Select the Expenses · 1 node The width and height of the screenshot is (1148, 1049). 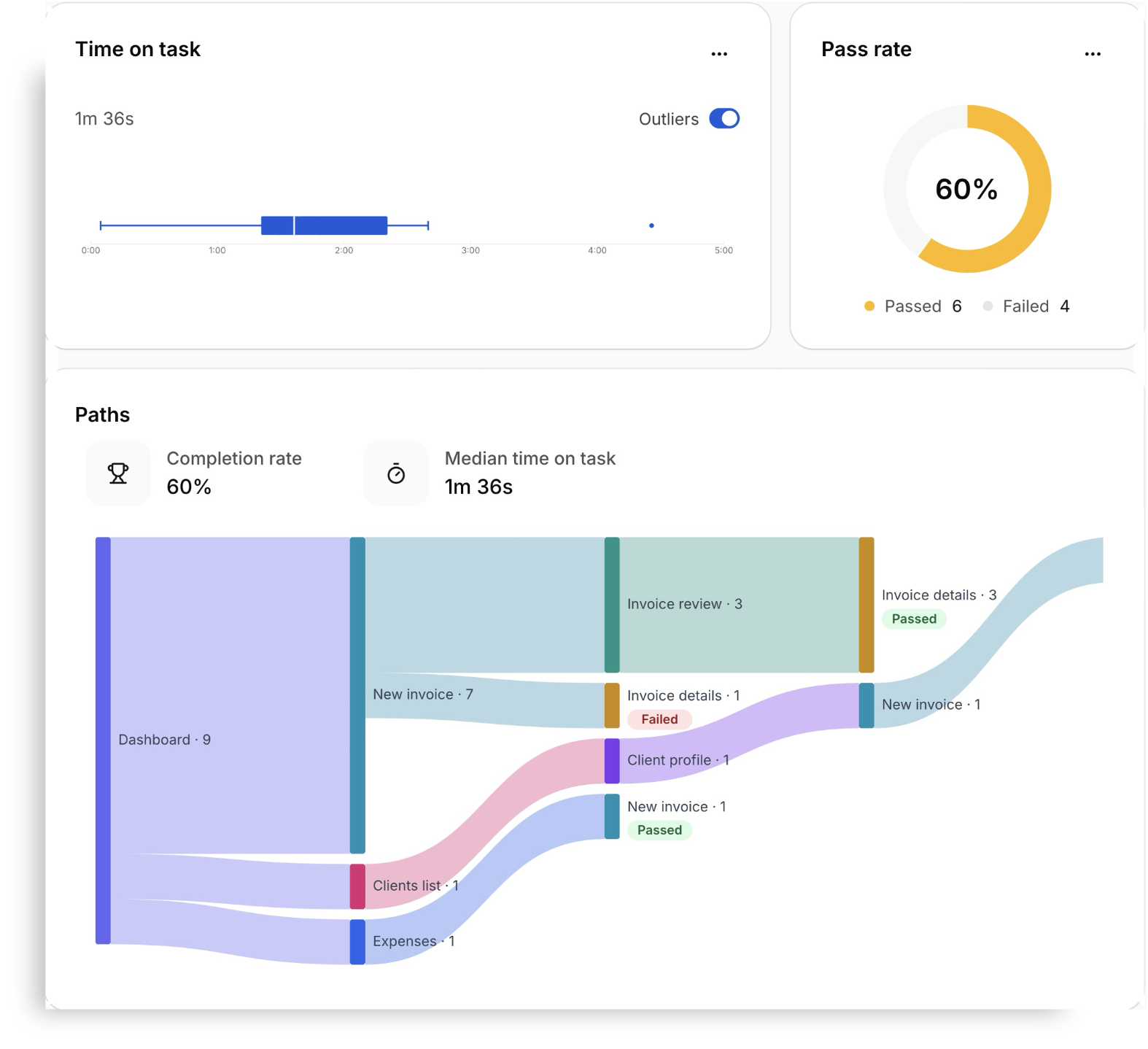357,942
